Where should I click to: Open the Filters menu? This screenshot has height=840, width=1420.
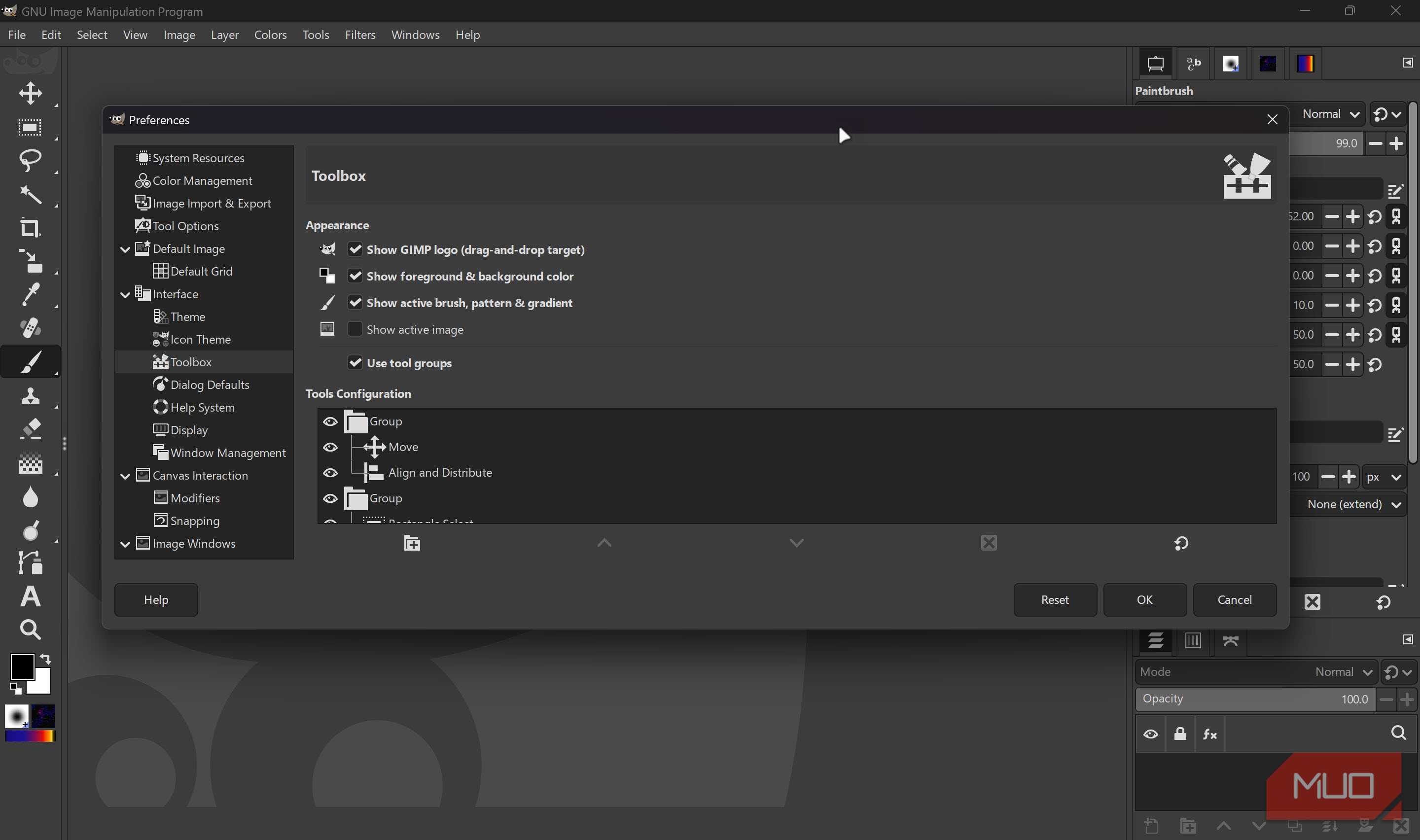pos(360,35)
